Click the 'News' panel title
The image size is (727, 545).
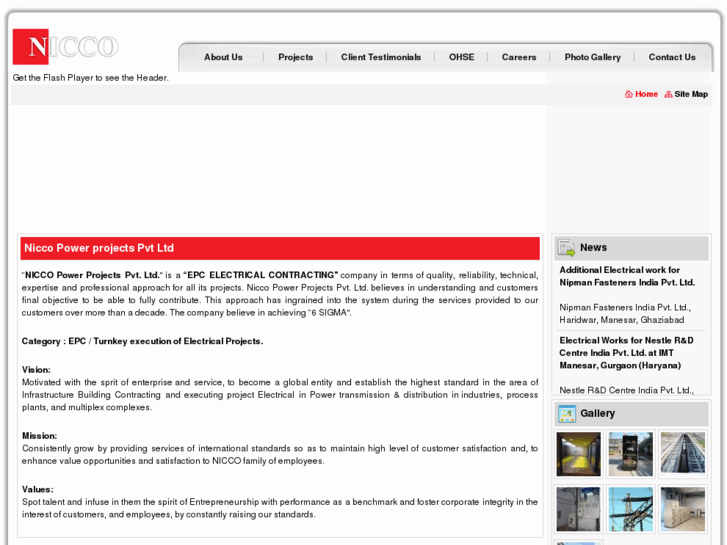click(593, 248)
